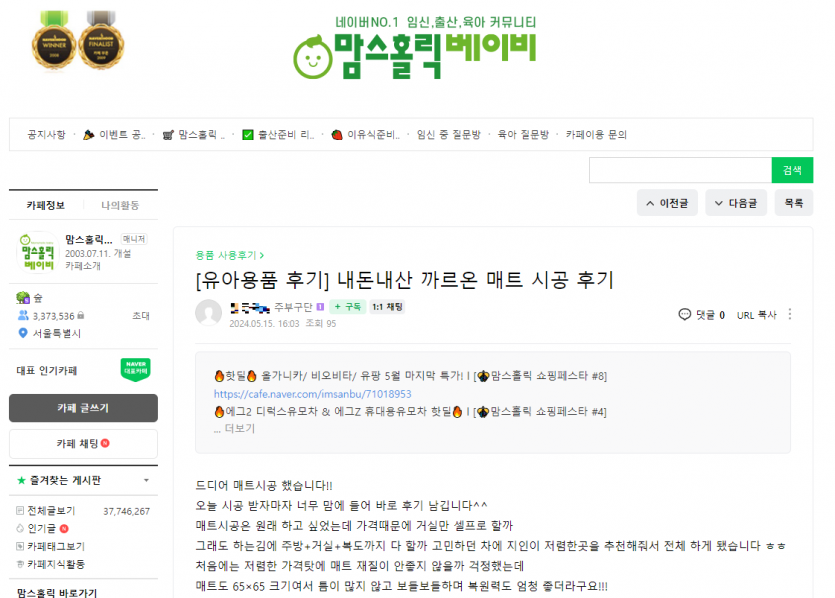Click the 맘스홀릭베이비 baby face logo
Screen dimensions: 835x598
(313, 57)
